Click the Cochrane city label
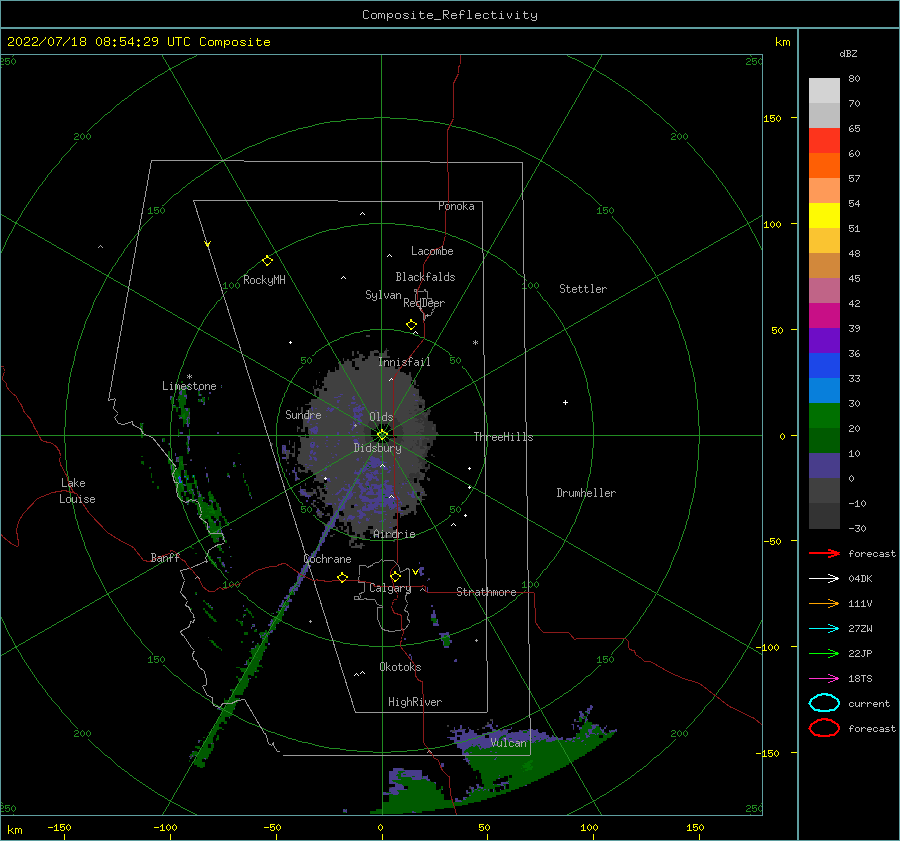This screenshot has width=900, height=841. coord(327,559)
